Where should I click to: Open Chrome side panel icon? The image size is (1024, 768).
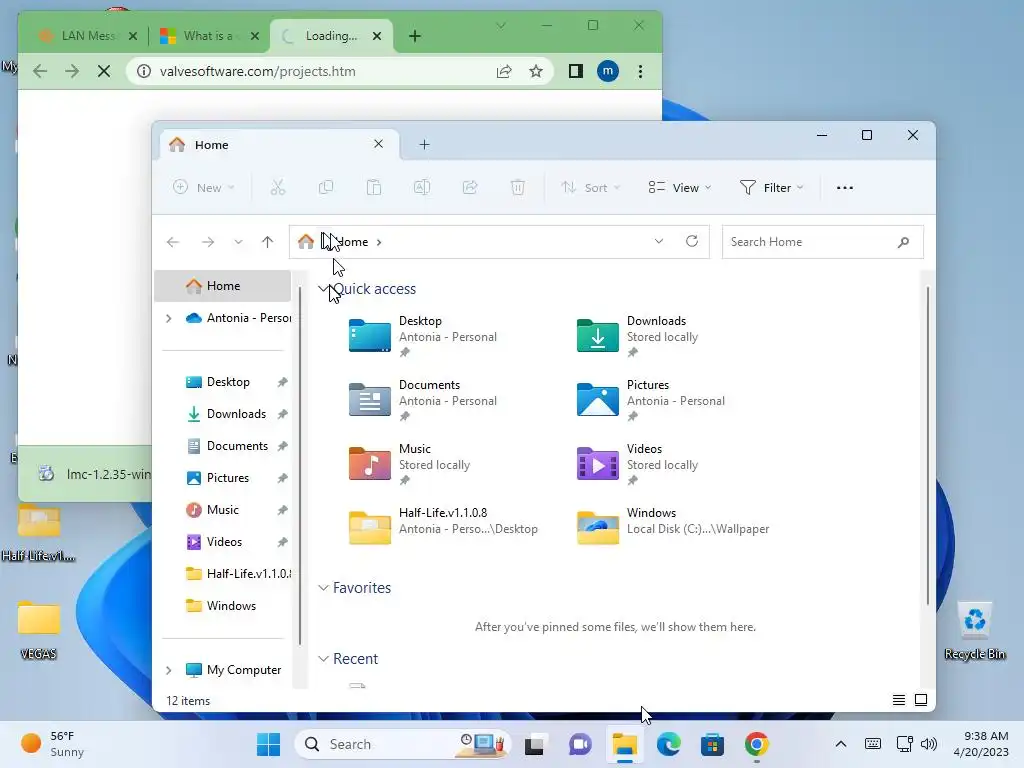[x=575, y=71]
